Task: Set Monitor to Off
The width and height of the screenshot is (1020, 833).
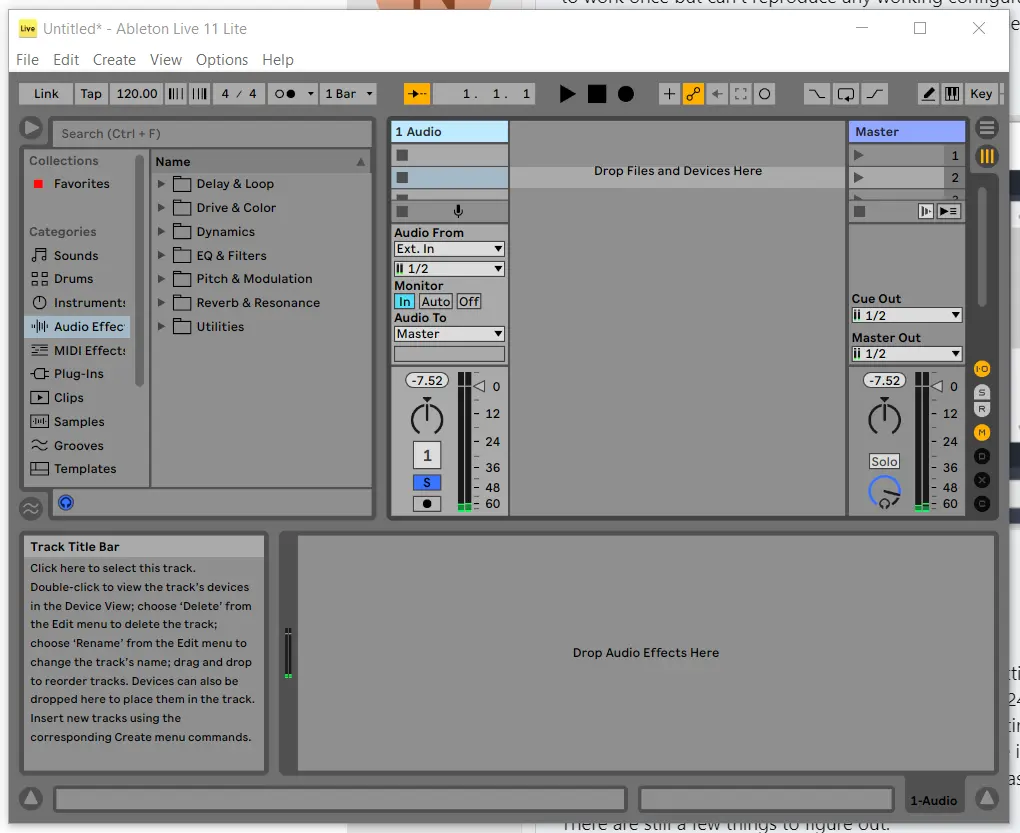Action: coord(469,302)
